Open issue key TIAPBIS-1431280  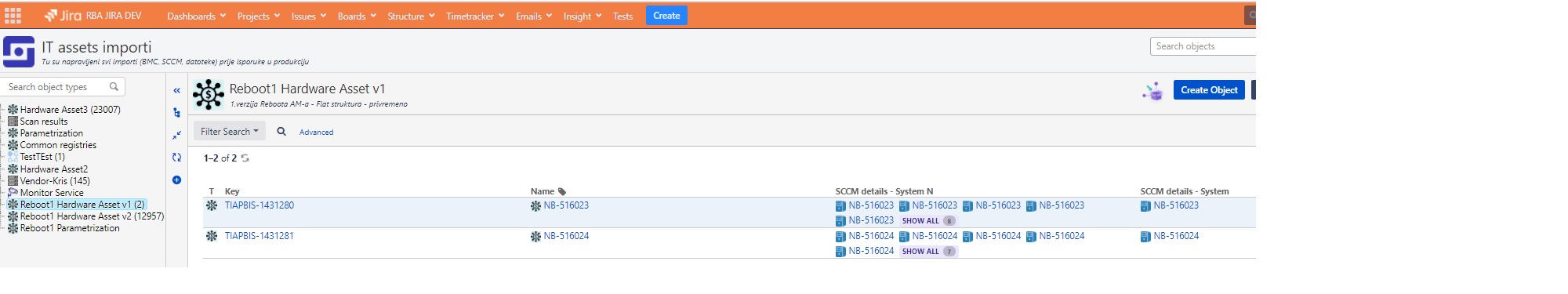[260, 205]
